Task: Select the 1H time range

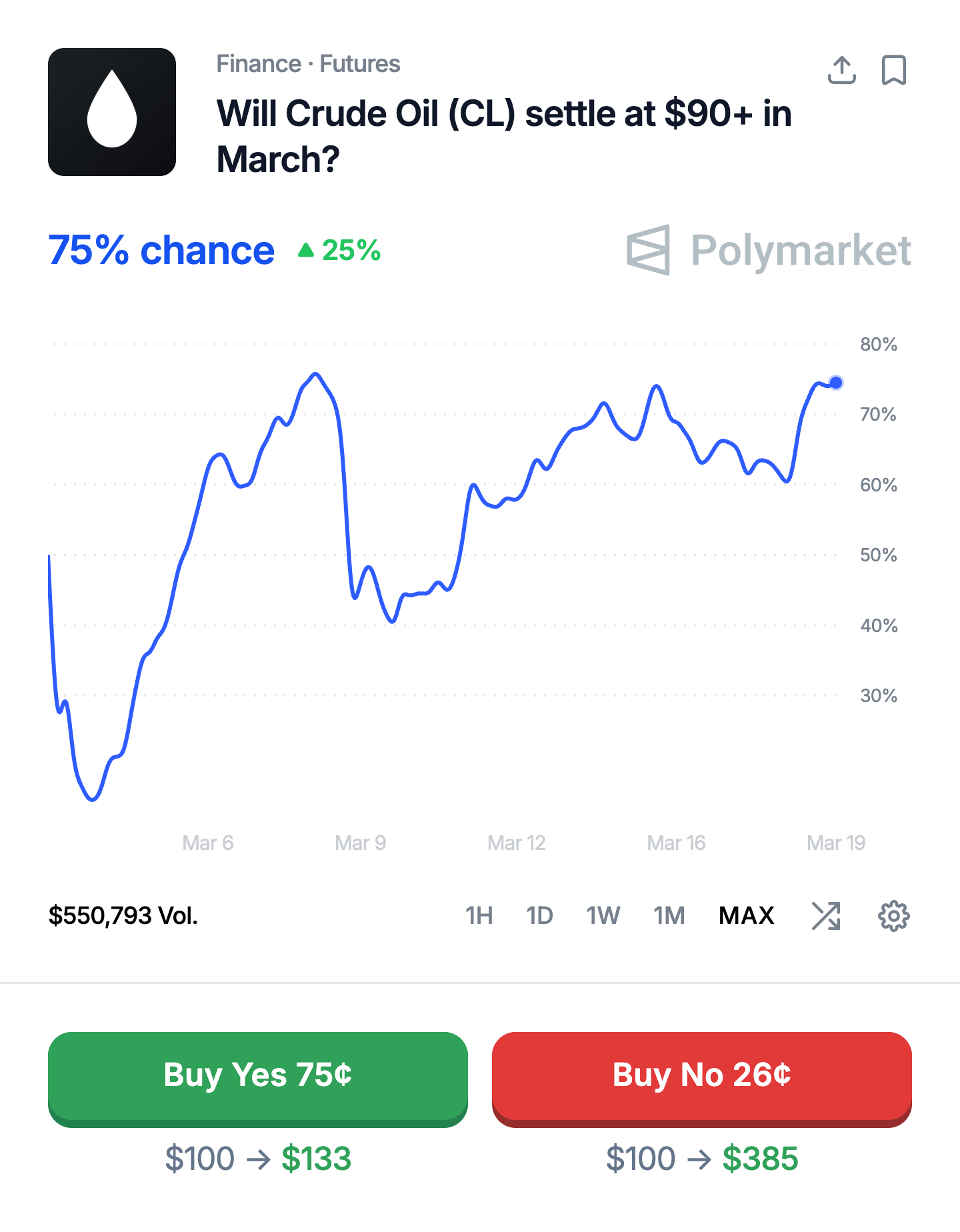Action: coord(479,916)
